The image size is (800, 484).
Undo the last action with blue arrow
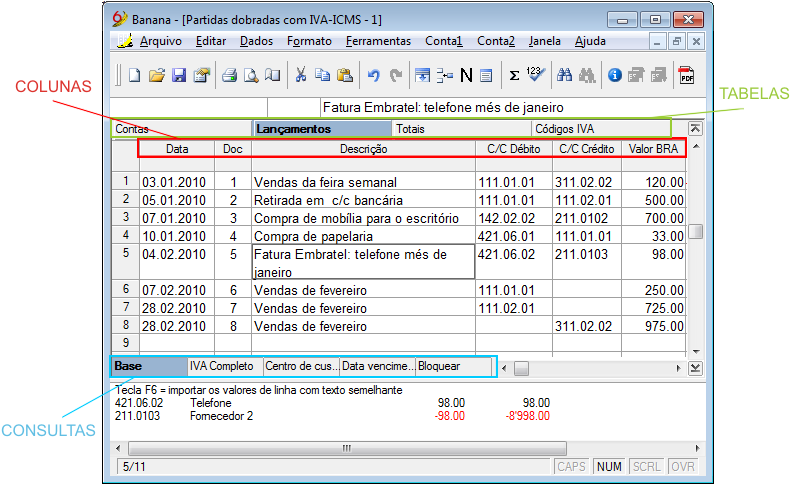tap(373, 75)
